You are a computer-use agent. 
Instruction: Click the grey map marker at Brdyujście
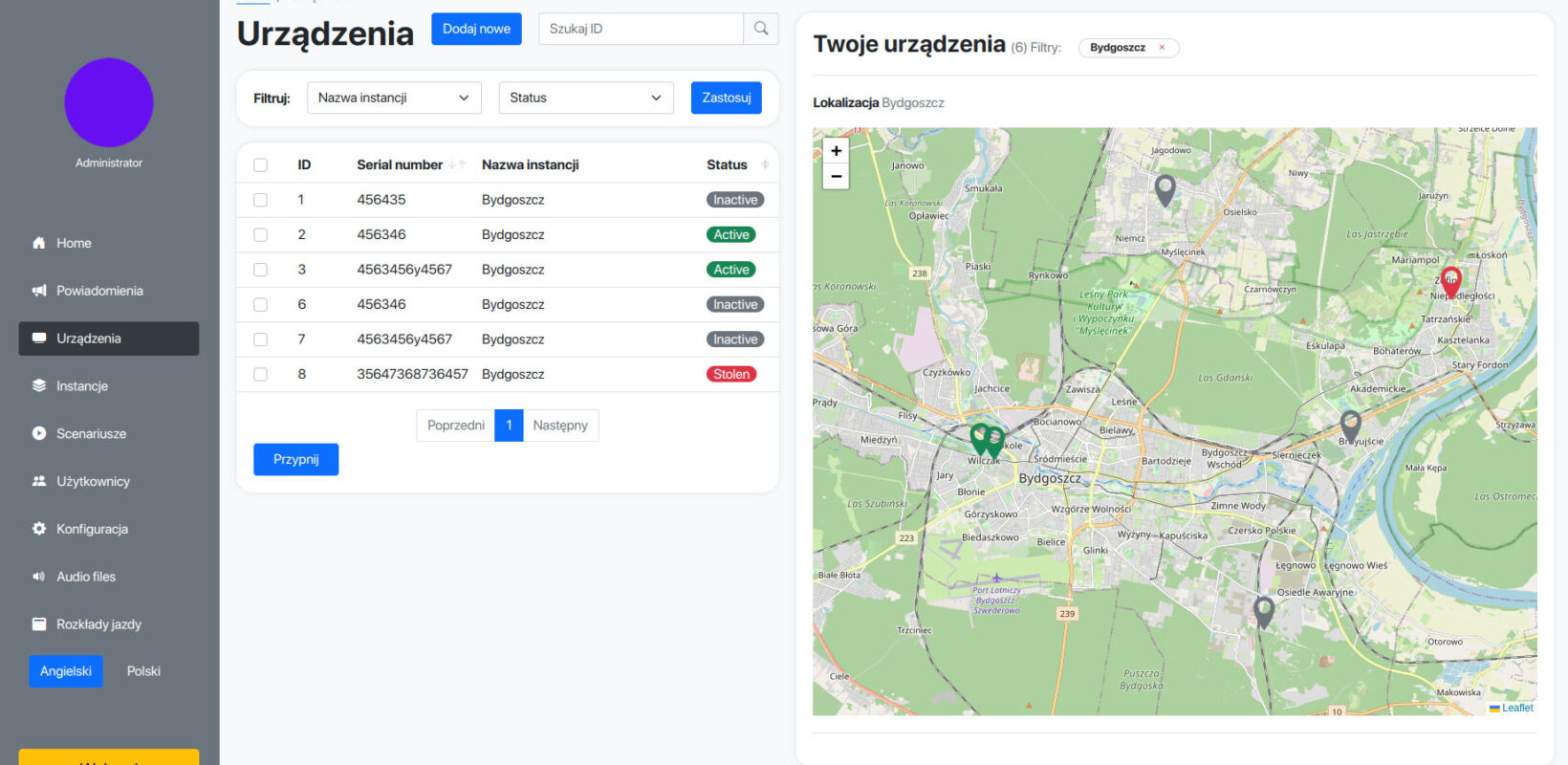coord(1350,426)
